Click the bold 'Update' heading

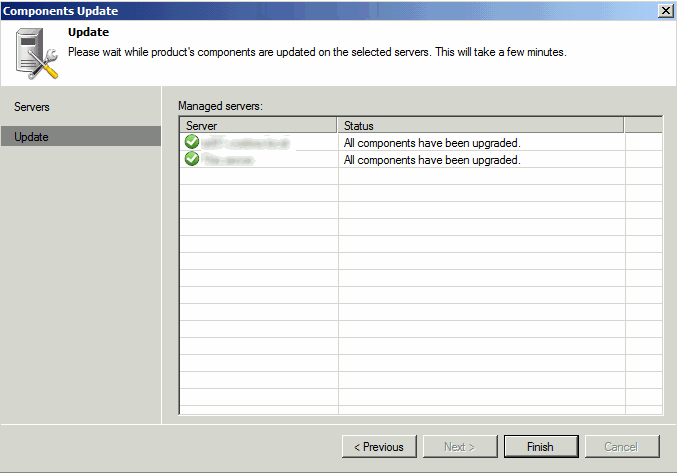click(x=89, y=32)
